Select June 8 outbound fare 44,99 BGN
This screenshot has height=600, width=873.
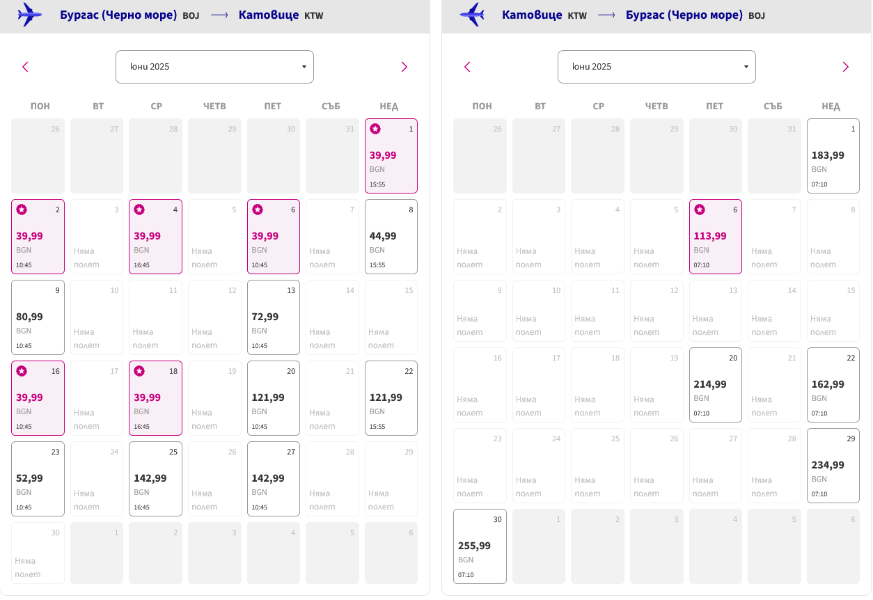click(x=391, y=237)
